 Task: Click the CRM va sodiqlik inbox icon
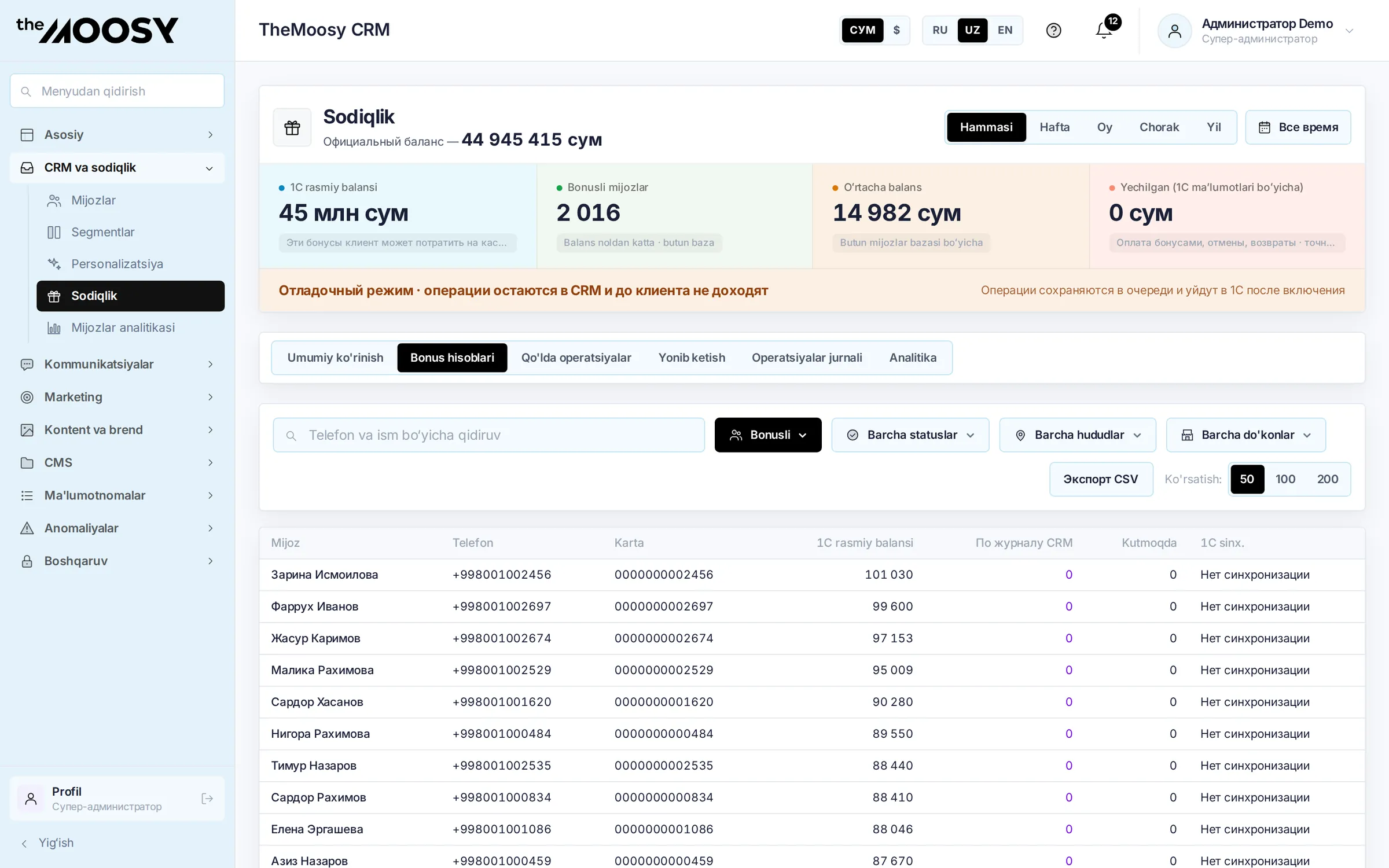coord(27,168)
